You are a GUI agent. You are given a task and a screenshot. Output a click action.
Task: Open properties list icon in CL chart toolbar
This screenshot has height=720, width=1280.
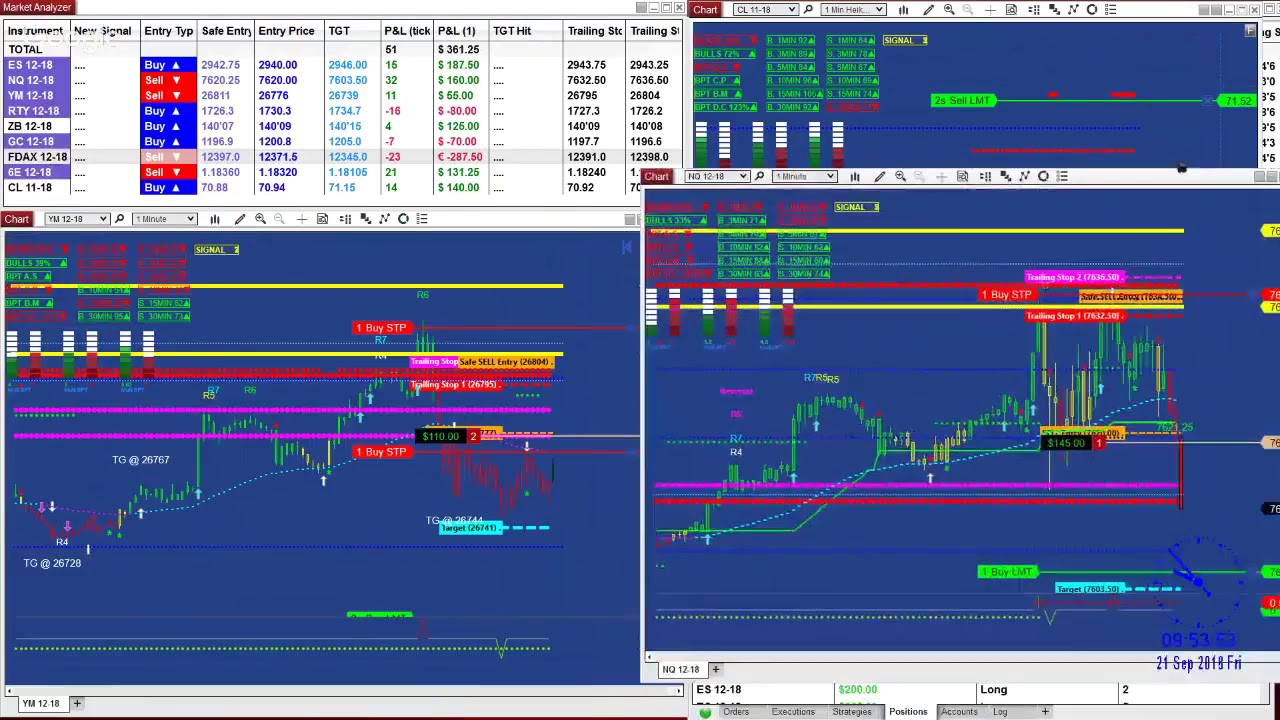1111,10
